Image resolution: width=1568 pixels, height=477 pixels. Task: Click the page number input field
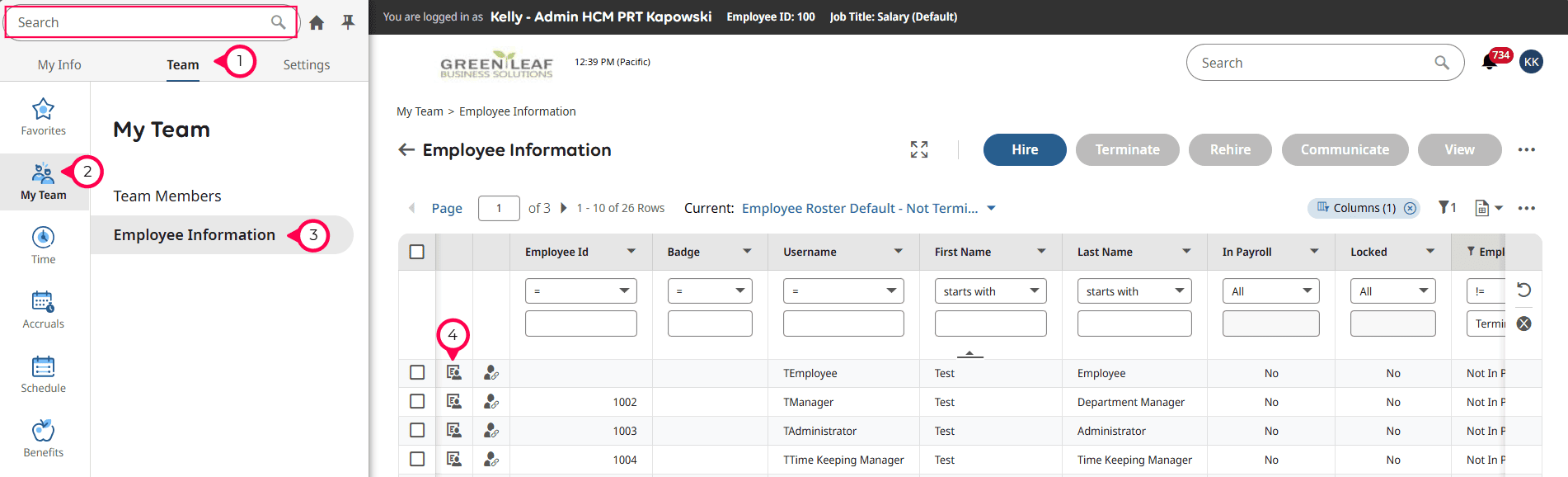pyautogui.click(x=498, y=208)
